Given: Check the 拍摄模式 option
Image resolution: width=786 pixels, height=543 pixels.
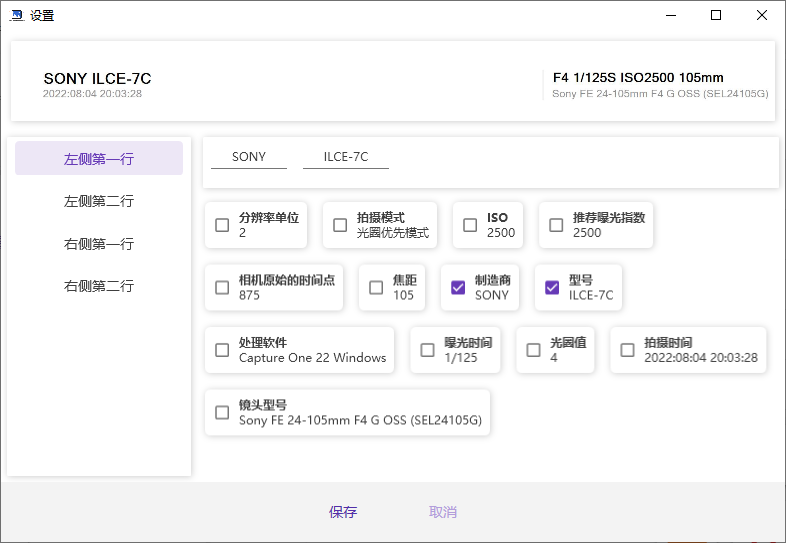Looking at the screenshot, I should point(340,225).
